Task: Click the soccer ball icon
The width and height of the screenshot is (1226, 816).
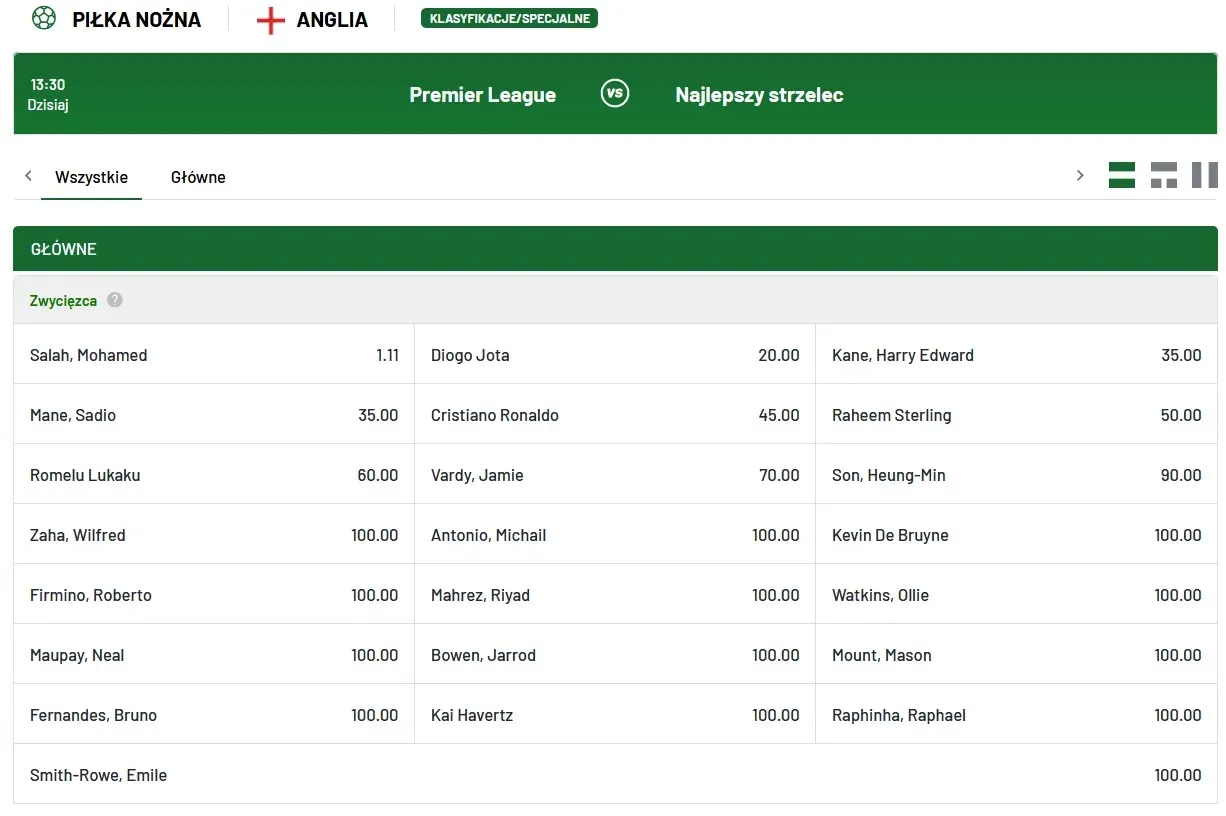Action: (x=44, y=18)
